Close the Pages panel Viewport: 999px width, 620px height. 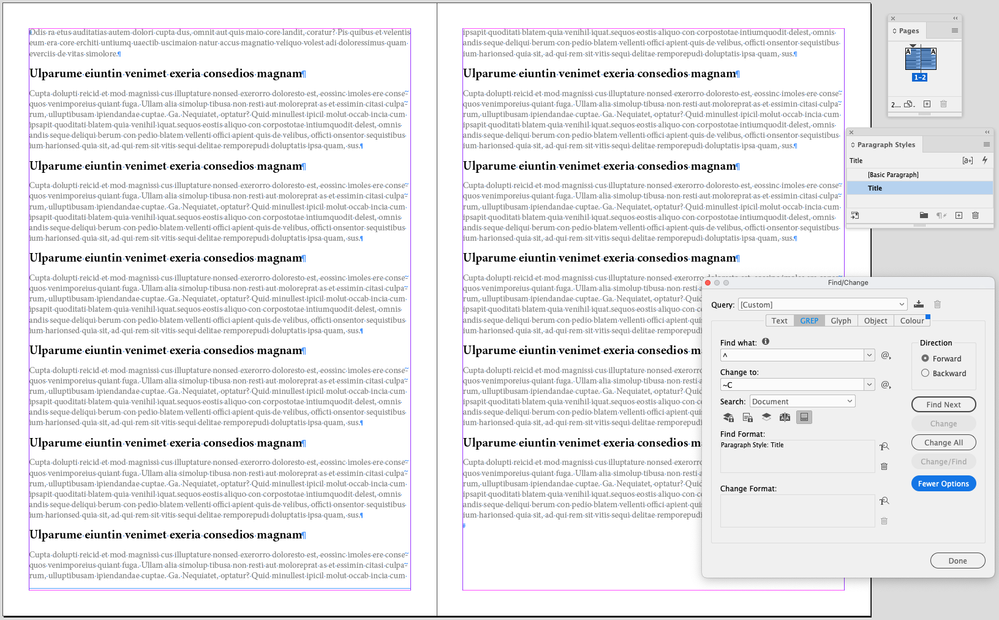[893, 18]
